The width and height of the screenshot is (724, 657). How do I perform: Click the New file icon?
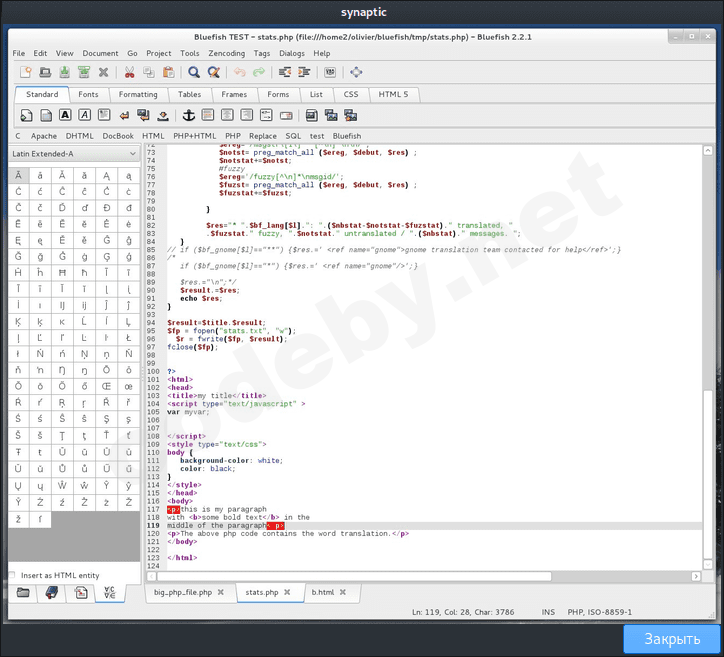(25, 72)
